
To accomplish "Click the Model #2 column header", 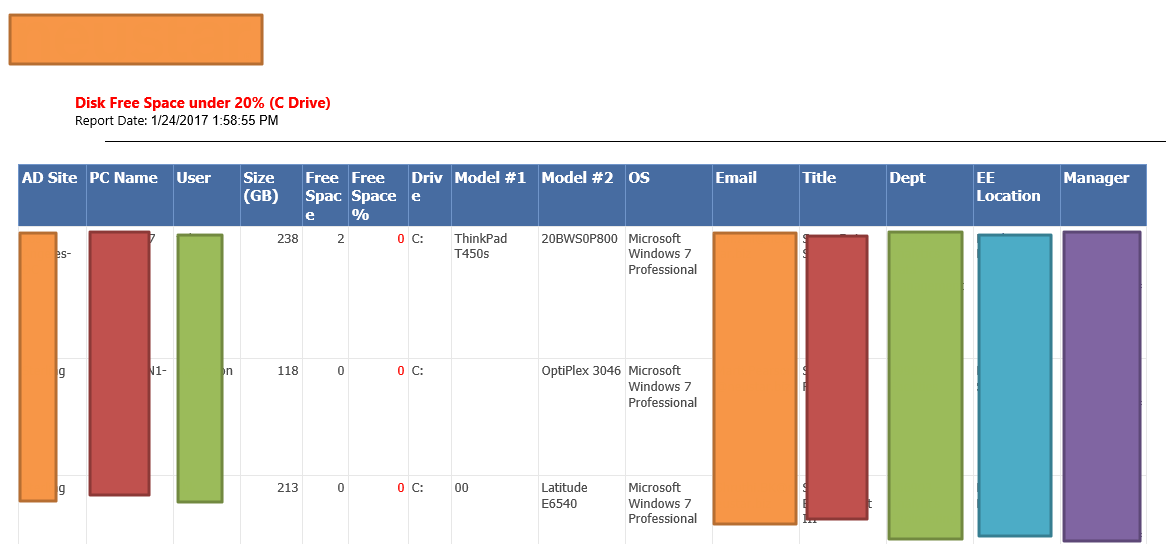I will pyautogui.click(x=577, y=179).
